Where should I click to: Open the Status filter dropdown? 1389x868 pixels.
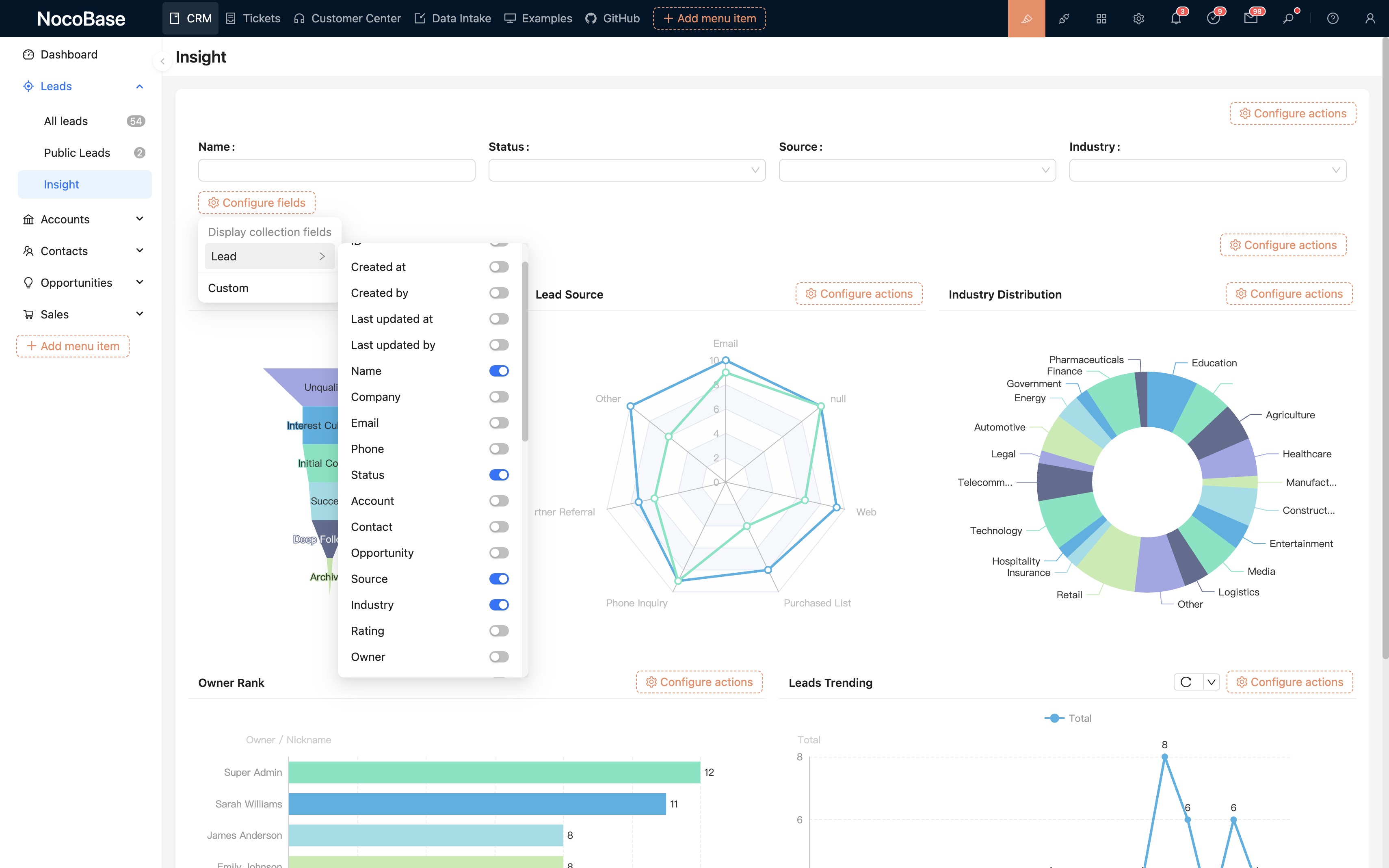[x=627, y=170]
